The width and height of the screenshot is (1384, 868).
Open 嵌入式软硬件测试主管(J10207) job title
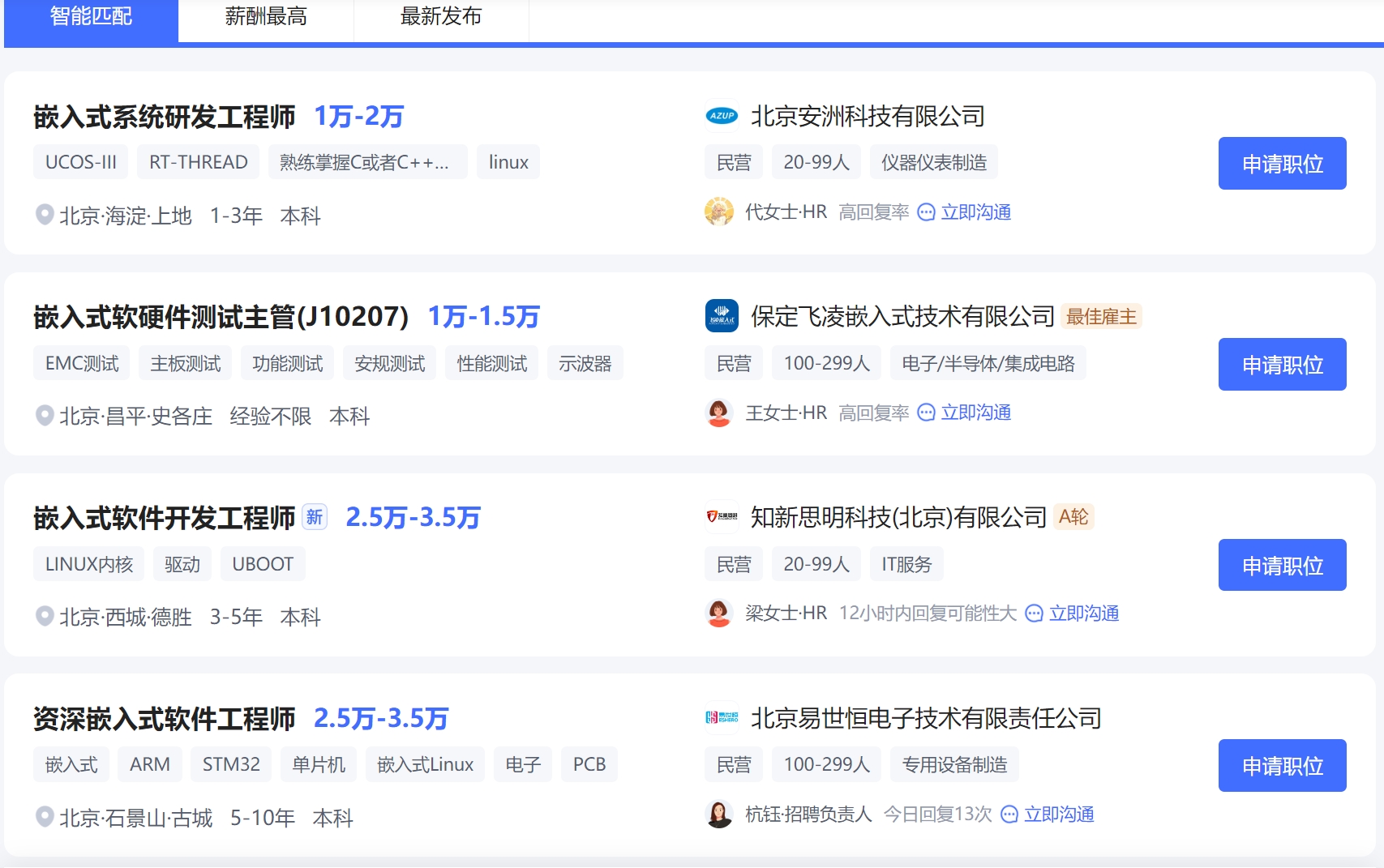point(221,317)
